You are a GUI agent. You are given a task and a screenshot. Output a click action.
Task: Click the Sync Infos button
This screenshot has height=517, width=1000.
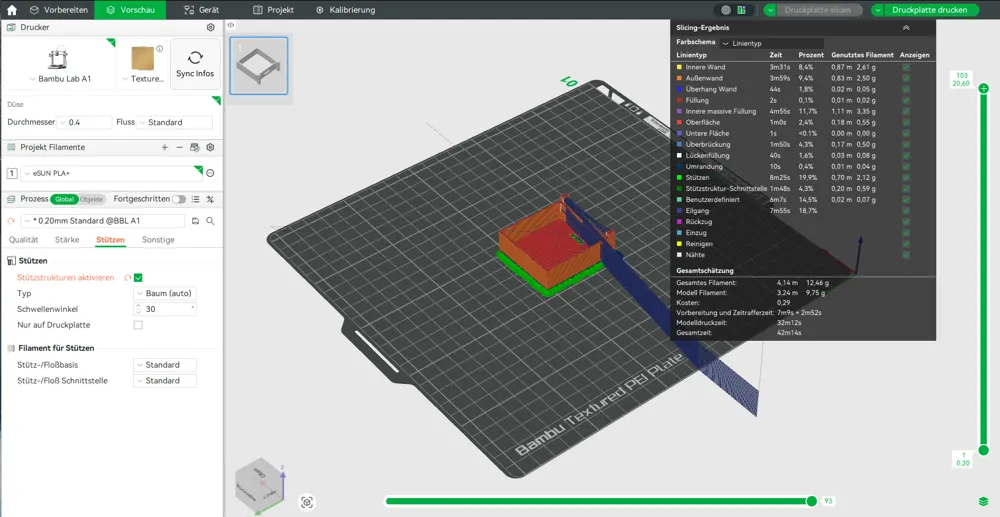[195, 65]
